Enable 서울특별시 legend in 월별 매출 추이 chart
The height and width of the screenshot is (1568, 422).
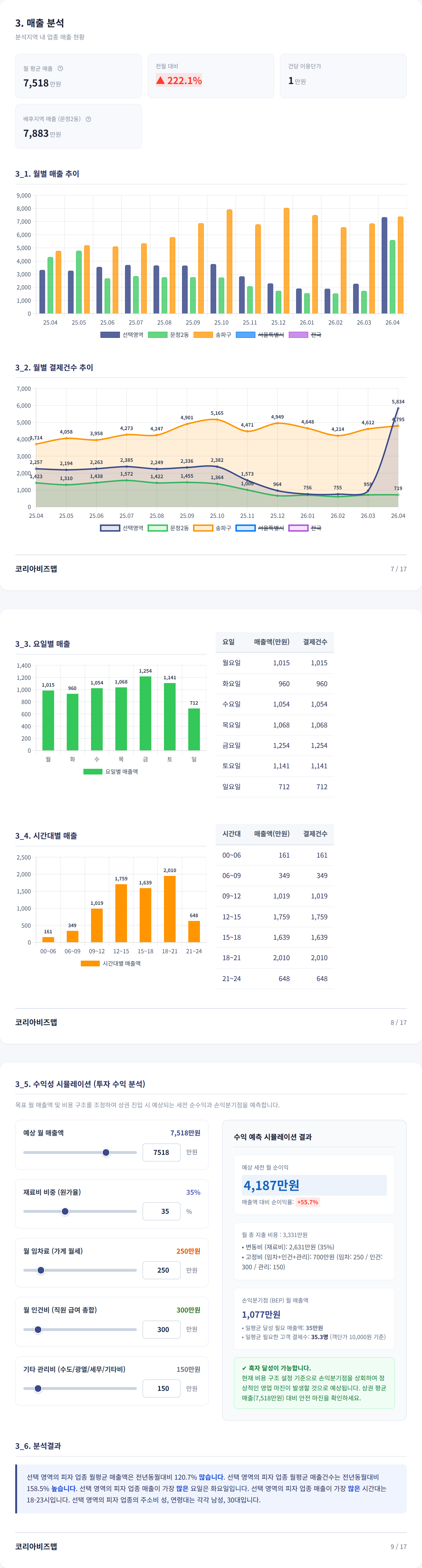pos(259,335)
